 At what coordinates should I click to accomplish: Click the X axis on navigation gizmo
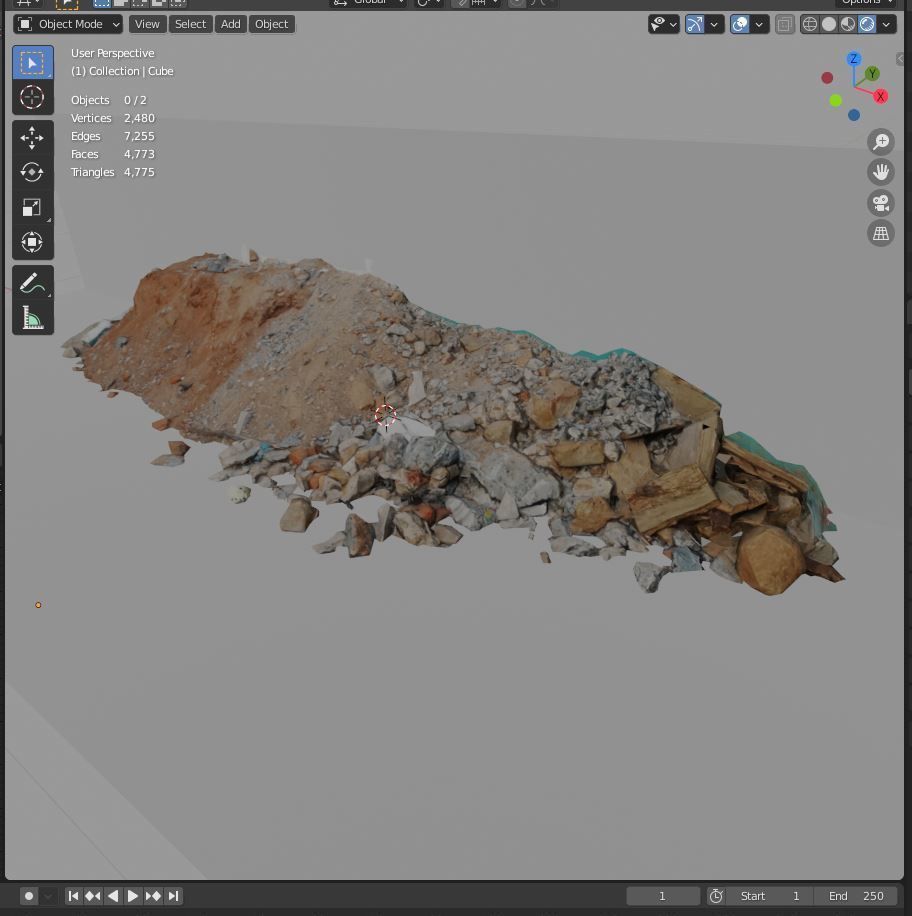[880, 96]
